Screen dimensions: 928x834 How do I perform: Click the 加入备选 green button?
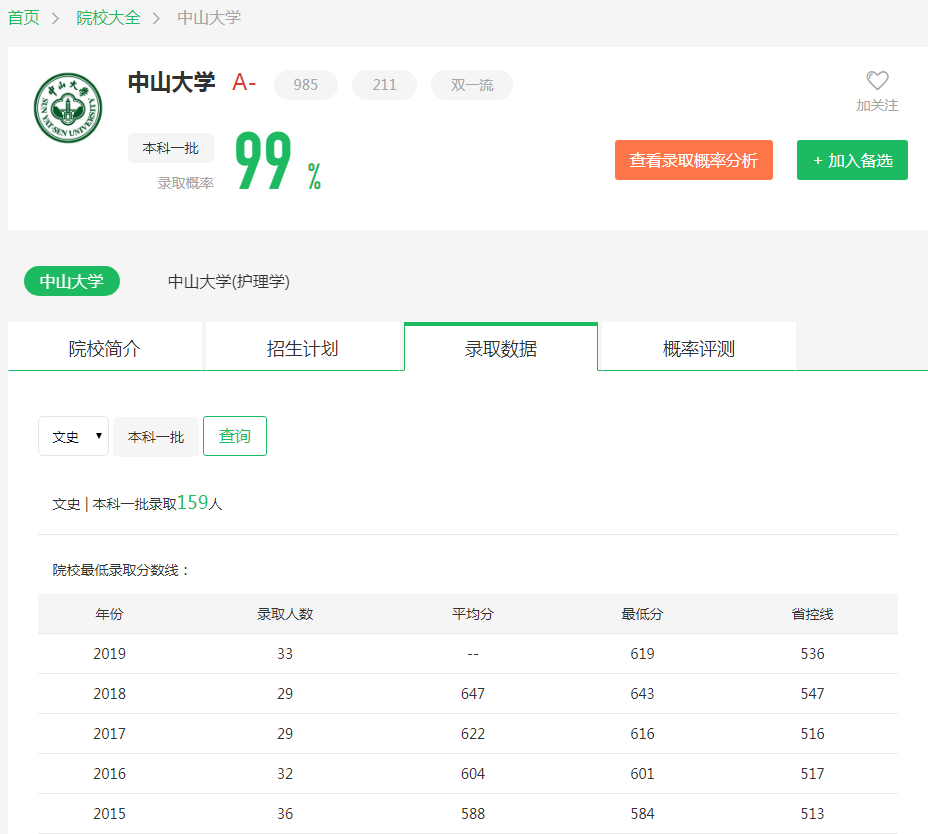pyautogui.click(x=852, y=160)
